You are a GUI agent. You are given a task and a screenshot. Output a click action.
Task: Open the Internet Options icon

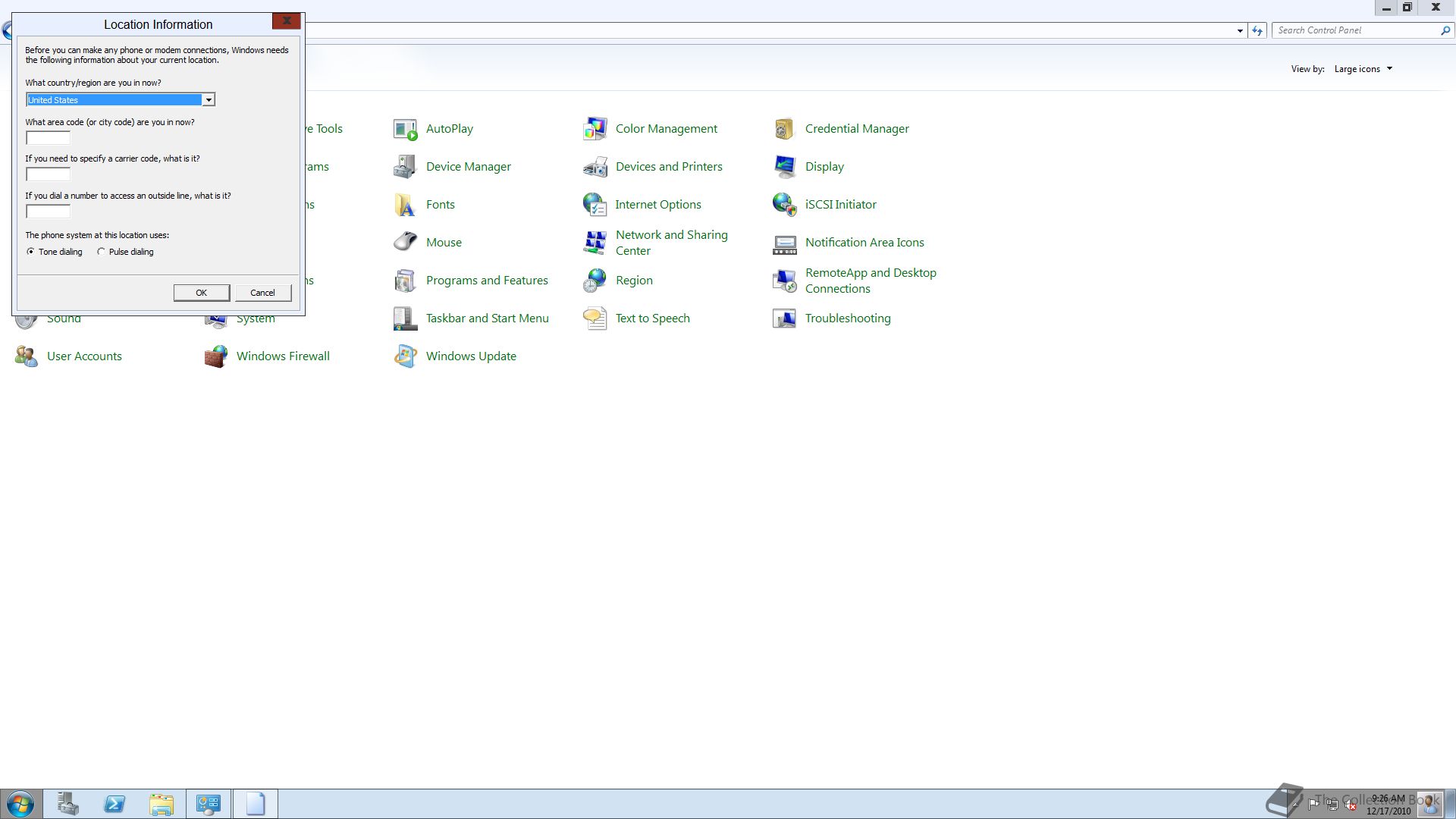[595, 205]
